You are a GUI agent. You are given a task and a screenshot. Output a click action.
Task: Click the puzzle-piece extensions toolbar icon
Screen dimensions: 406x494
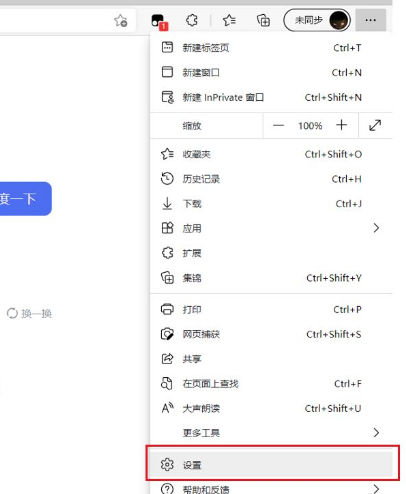tap(192, 20)
